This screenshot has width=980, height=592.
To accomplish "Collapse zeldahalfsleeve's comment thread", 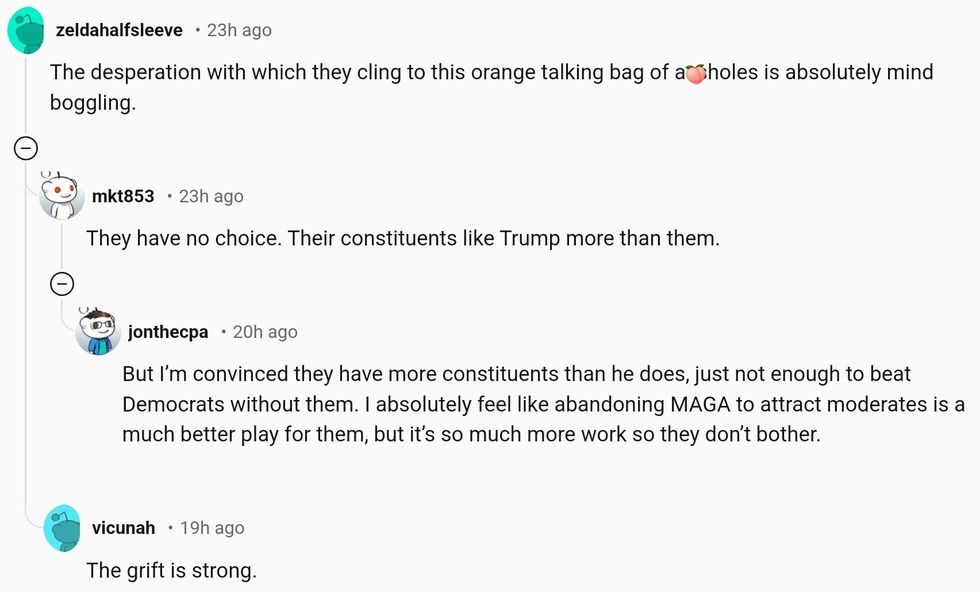I will click(x=25, y=149).
